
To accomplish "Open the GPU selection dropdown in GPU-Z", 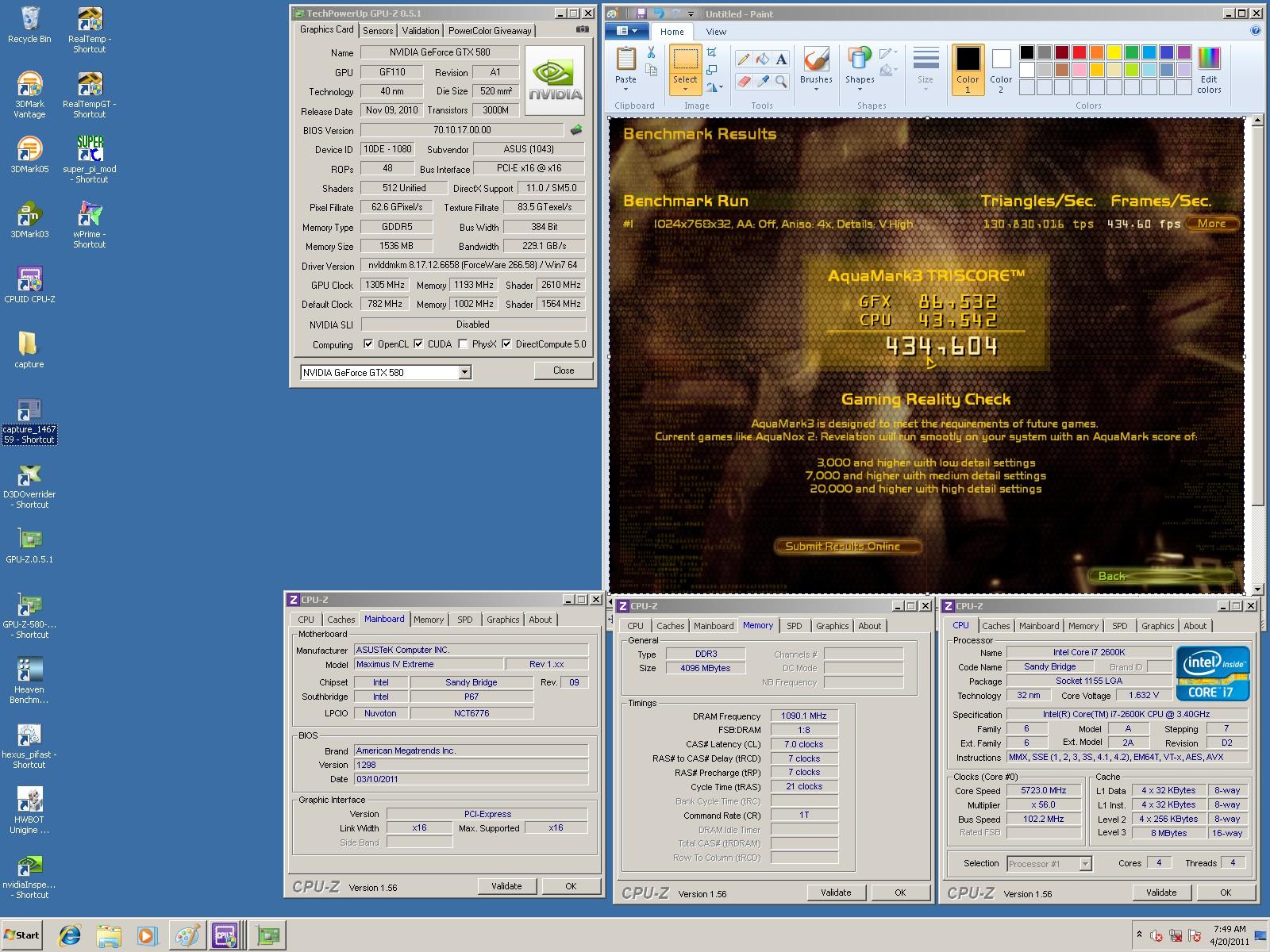I will click(x=464, y=372).
